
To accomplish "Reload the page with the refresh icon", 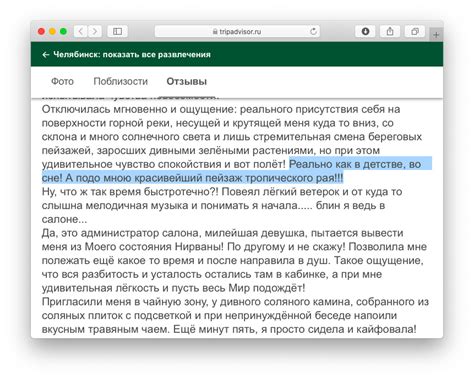I will tap(313, 31).
